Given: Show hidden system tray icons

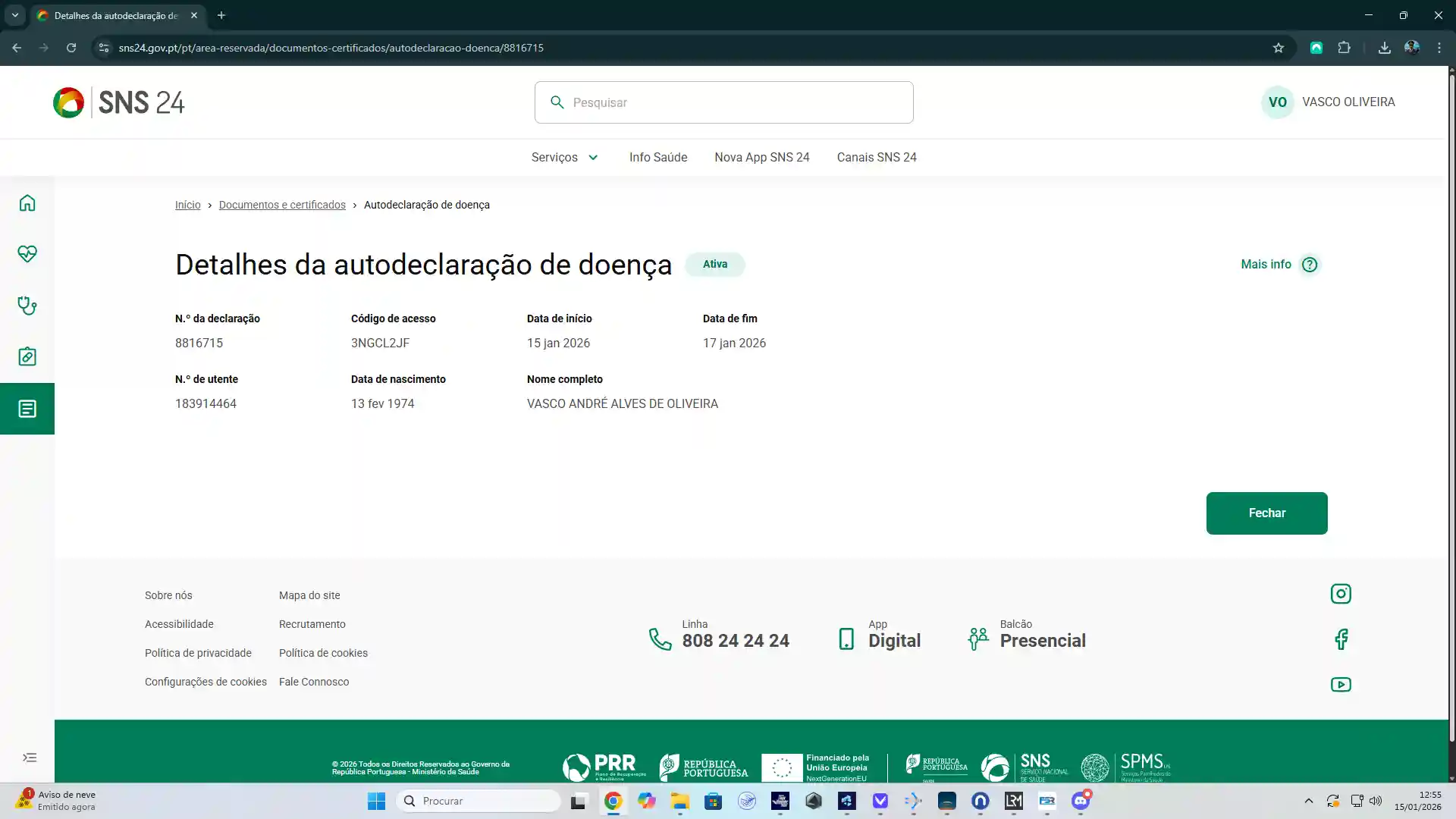Looking at the screenshot, I should click(x=1309, y=801).
